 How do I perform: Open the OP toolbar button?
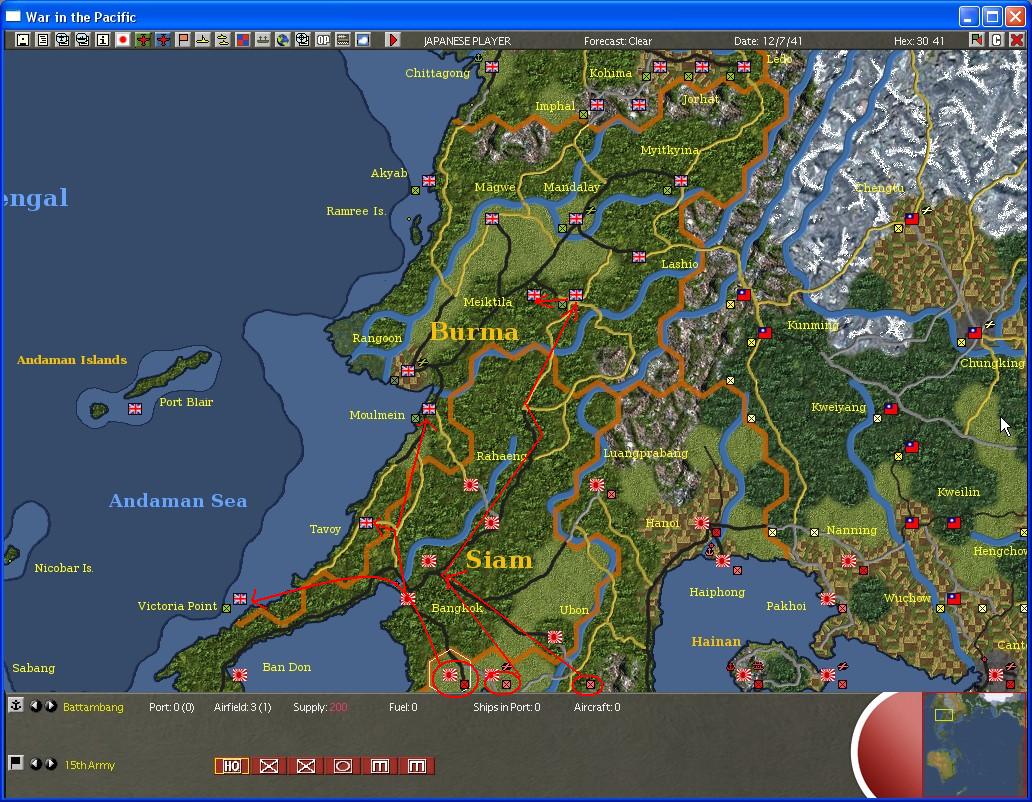(x=322, y=40)
